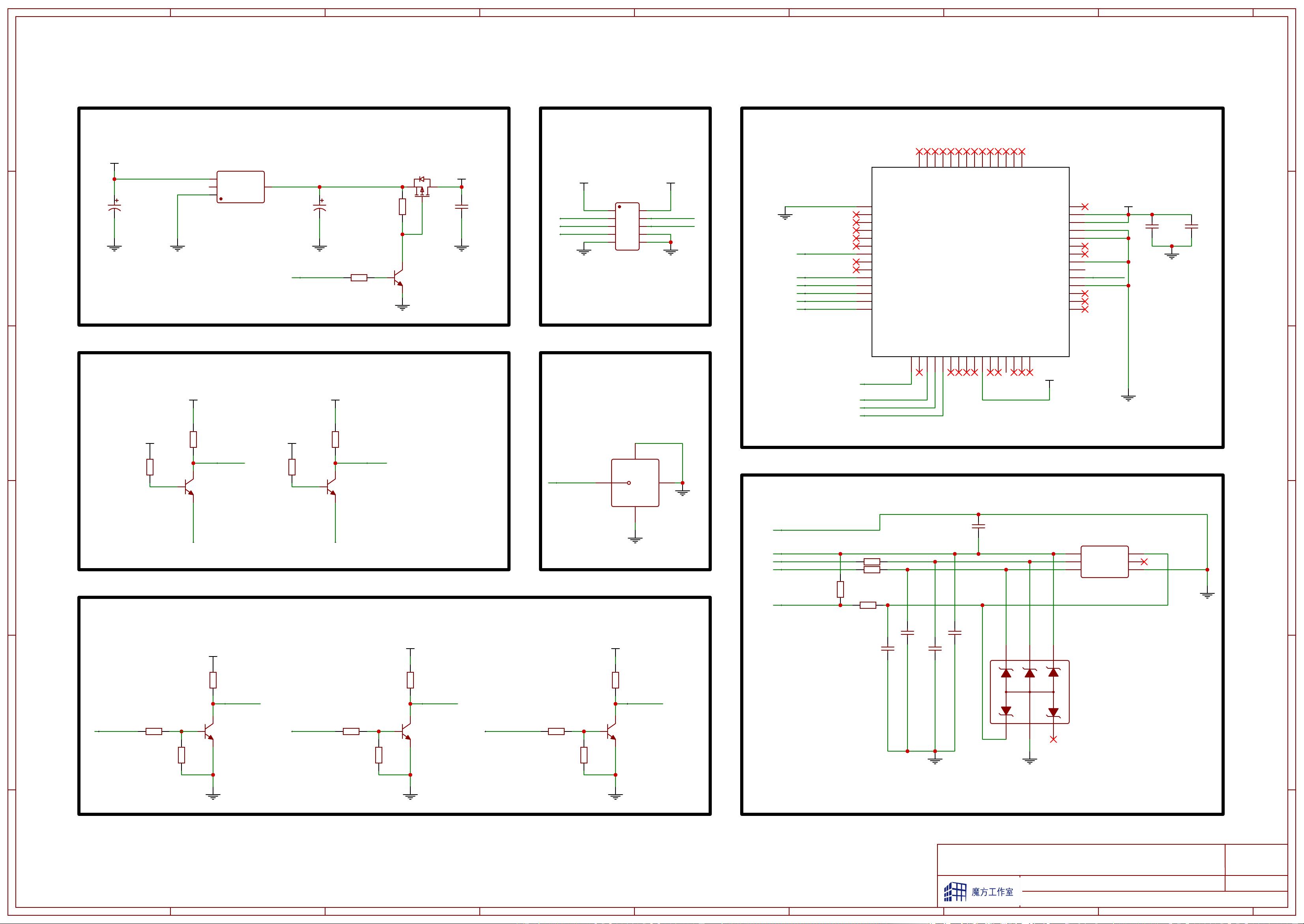This screenshot has width=1304, height=924.
Task: Click ground symbol under long vertical wire
Action: pyautogui.click(x=1128, y=398)
